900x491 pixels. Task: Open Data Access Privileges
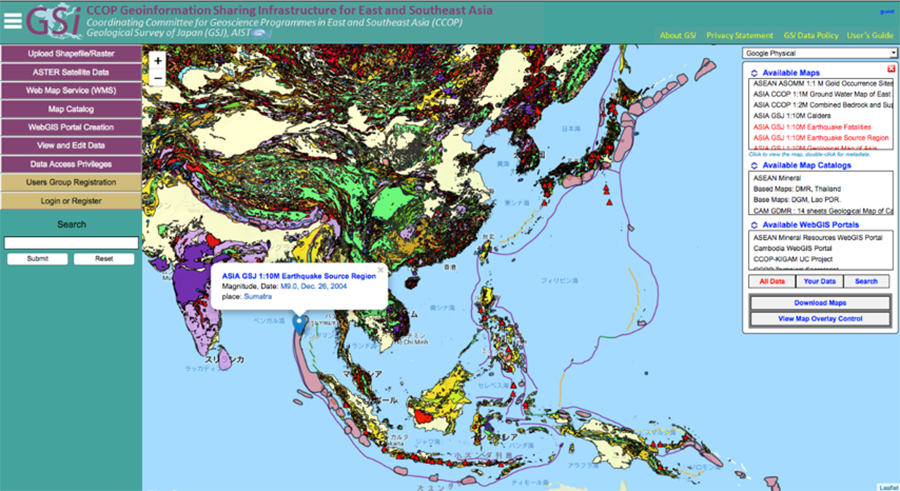coord(71,164)
